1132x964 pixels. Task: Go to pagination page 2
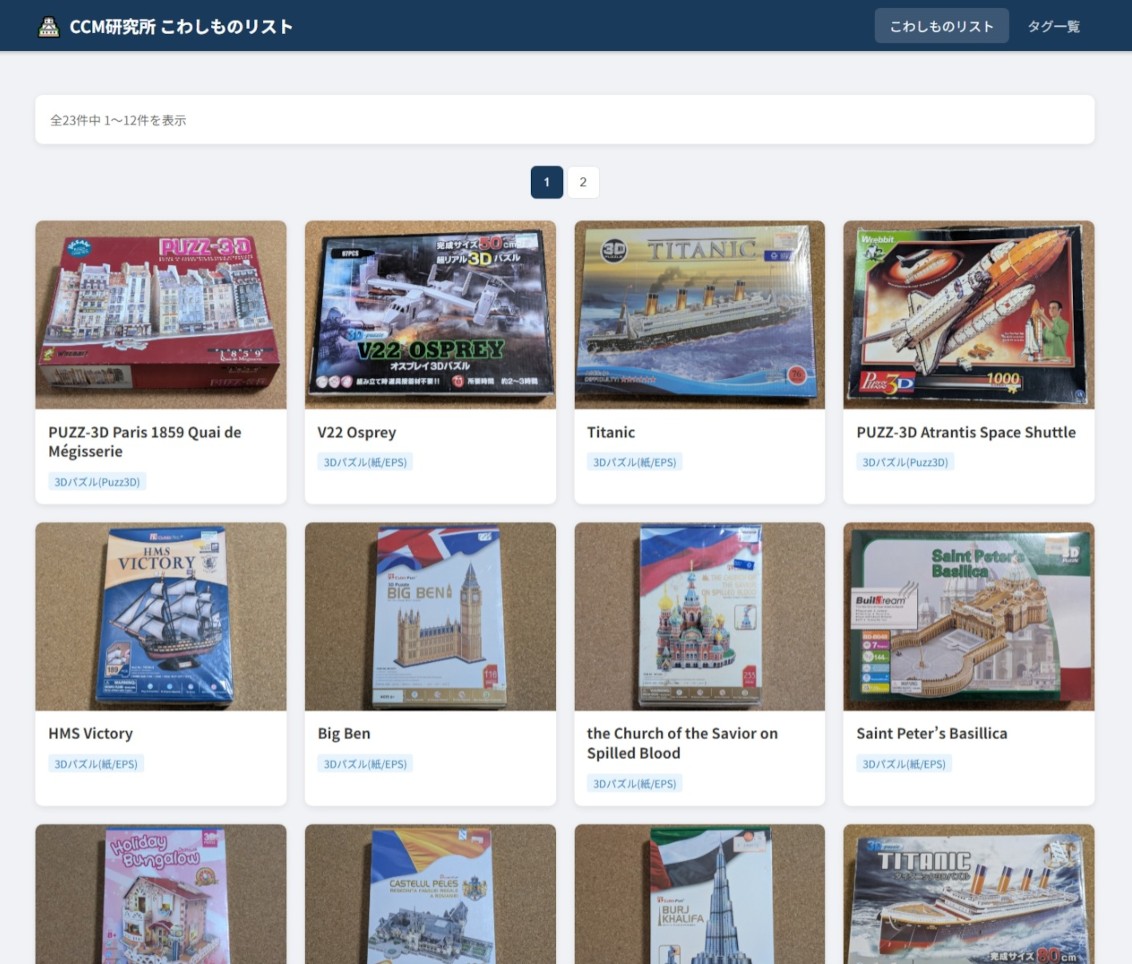tap(583, 182)
